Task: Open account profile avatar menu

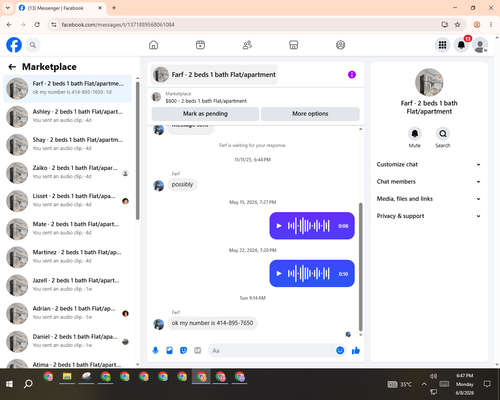Action: pos(480,45)
